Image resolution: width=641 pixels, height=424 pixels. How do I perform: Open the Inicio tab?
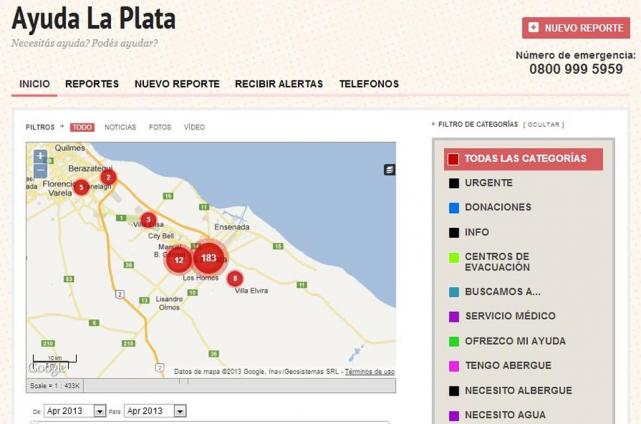click(34, 84)
